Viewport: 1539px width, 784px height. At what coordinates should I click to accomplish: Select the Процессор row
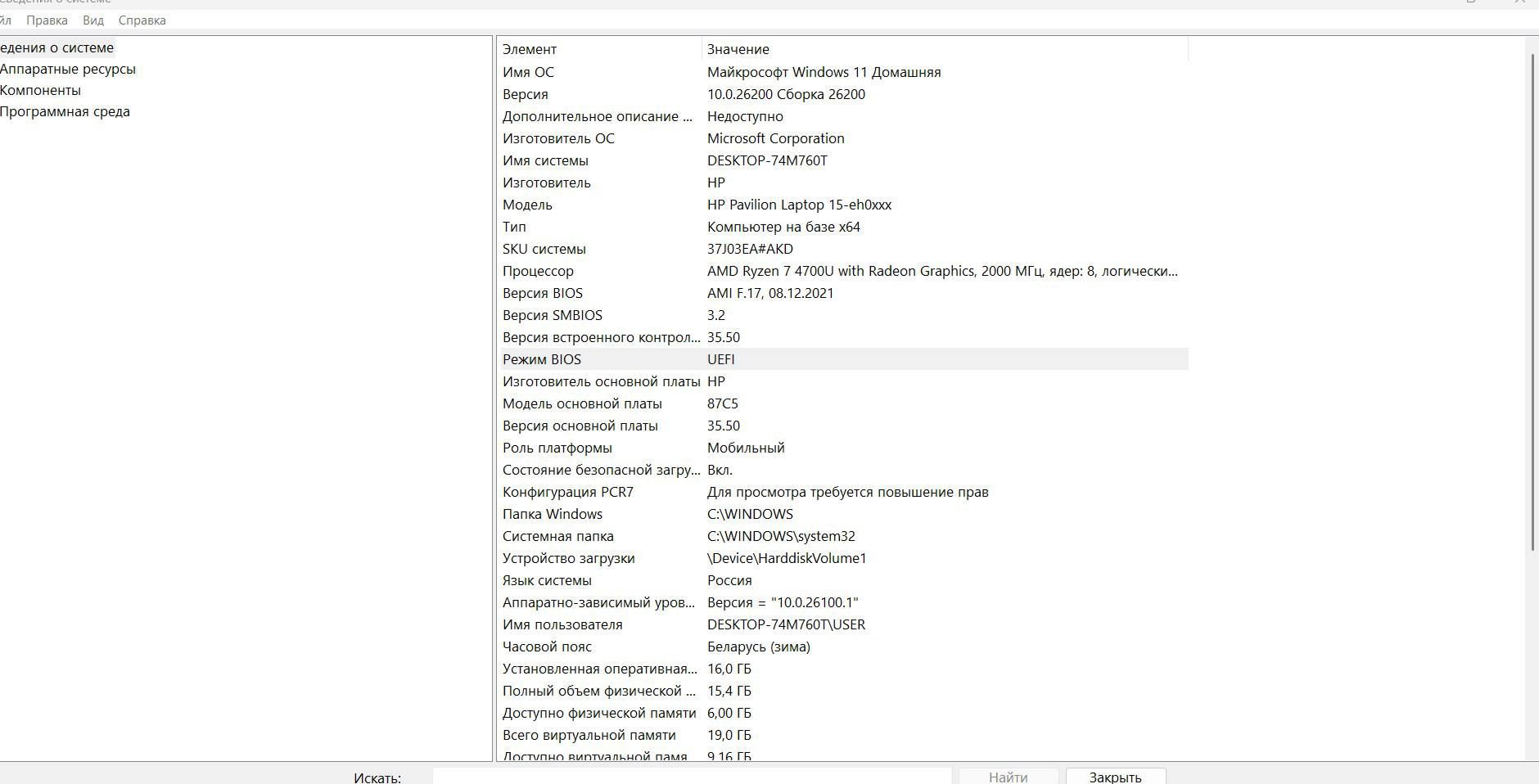coord(844,271)
